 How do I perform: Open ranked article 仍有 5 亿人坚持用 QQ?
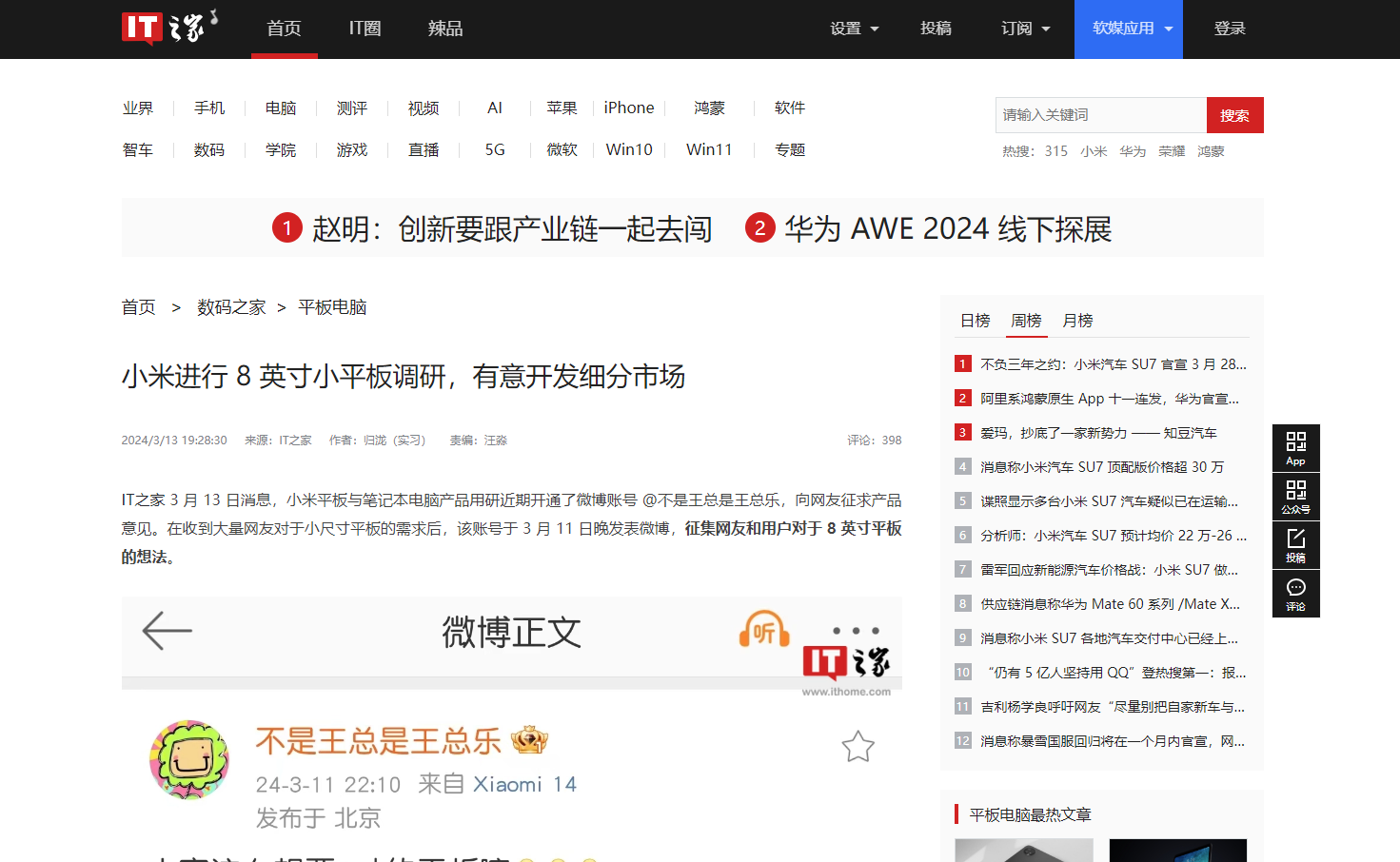(x=1114, y=673)
